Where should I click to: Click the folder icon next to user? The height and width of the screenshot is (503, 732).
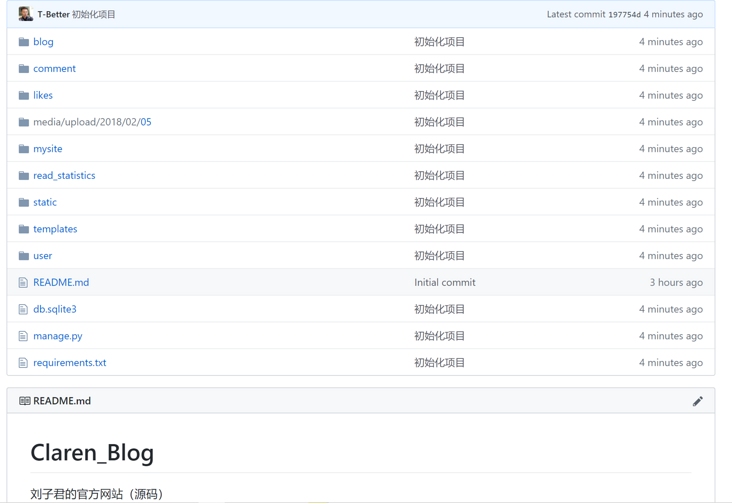pos(24,256)
